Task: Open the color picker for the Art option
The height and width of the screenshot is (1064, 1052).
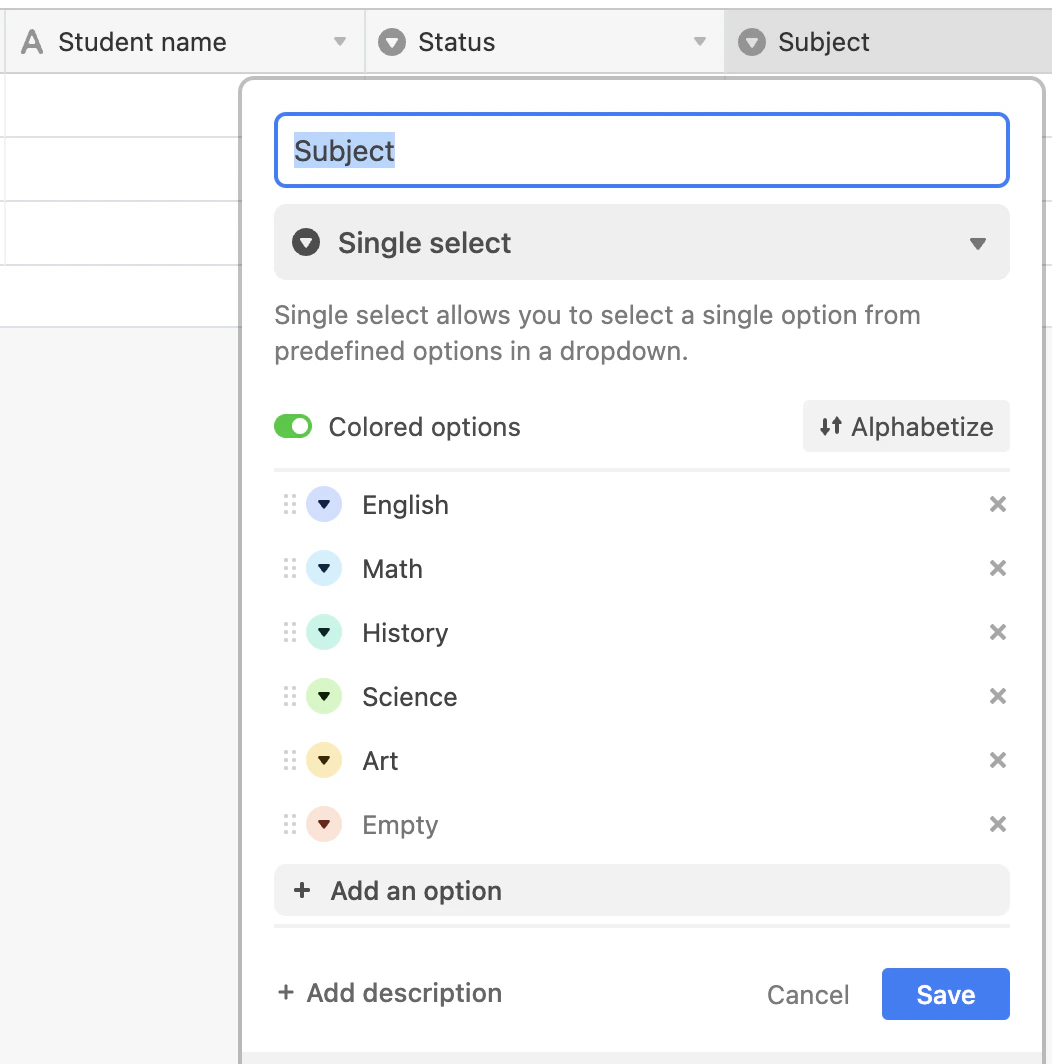Action: pos(323,760)
